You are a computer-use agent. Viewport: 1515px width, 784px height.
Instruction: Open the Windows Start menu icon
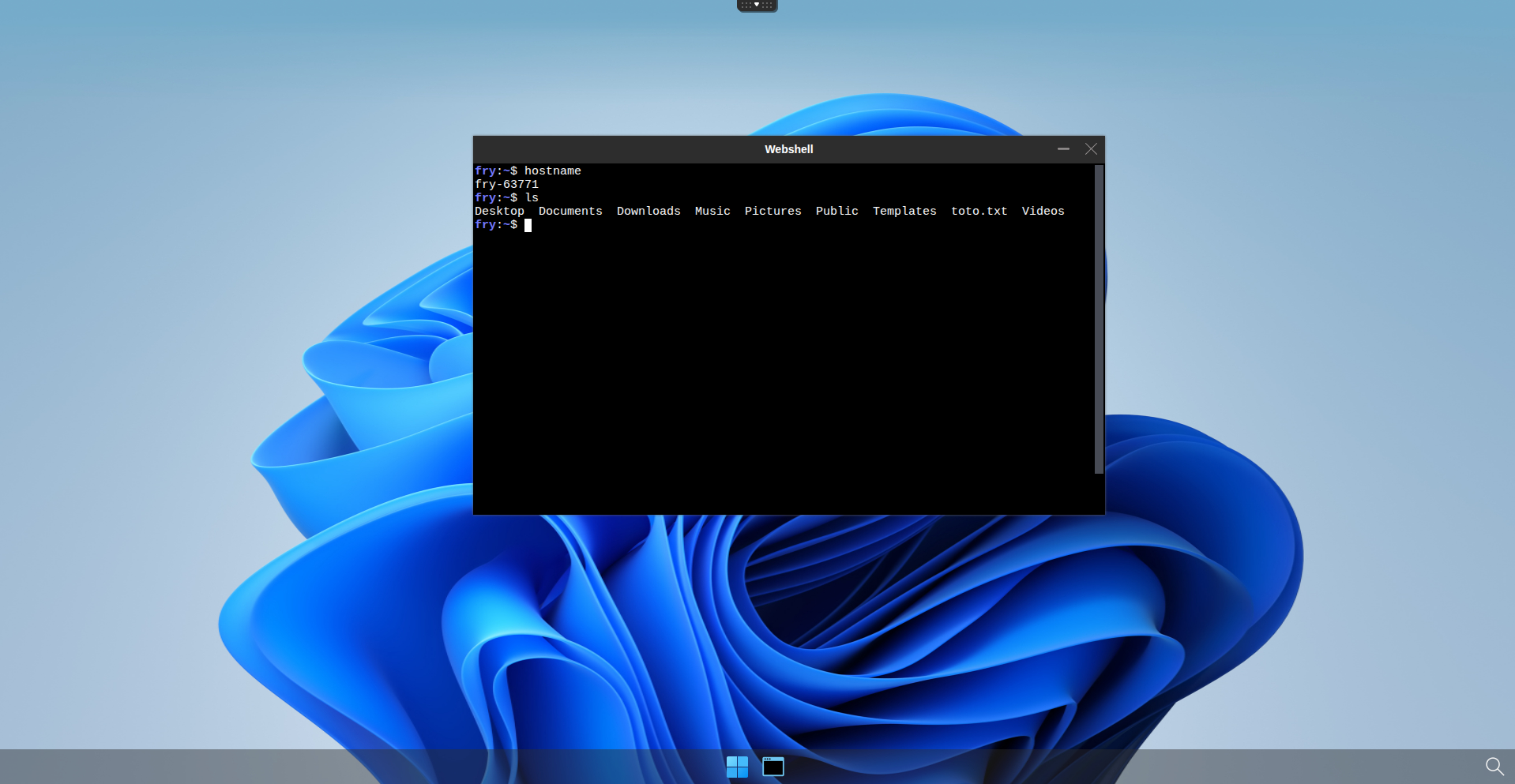[737, 767]
